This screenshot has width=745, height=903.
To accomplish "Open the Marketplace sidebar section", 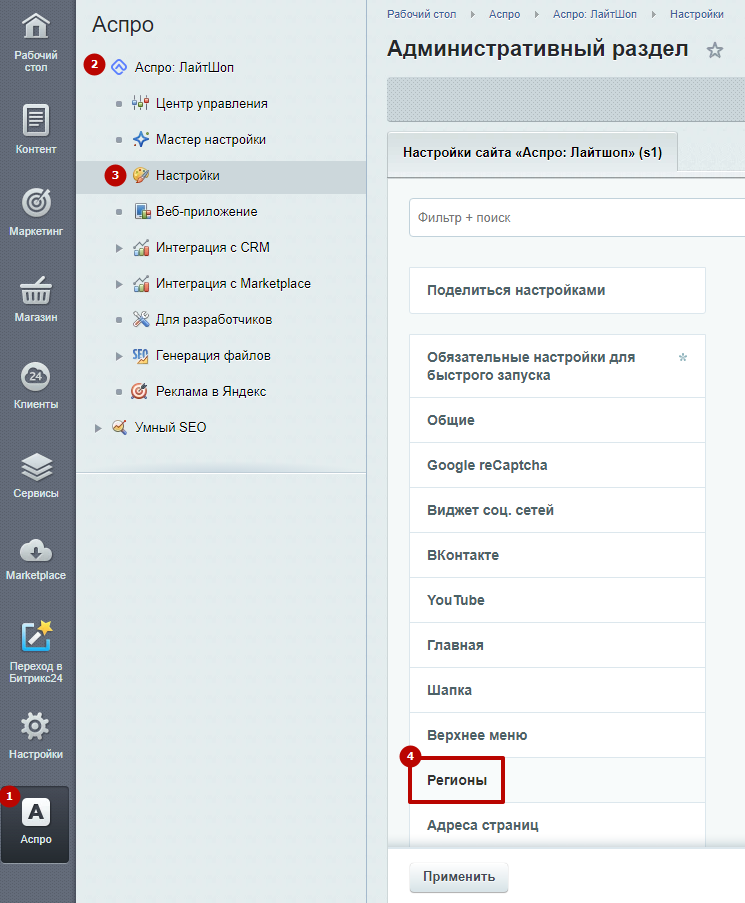I will pyautogui.click(x=36, y=560).
